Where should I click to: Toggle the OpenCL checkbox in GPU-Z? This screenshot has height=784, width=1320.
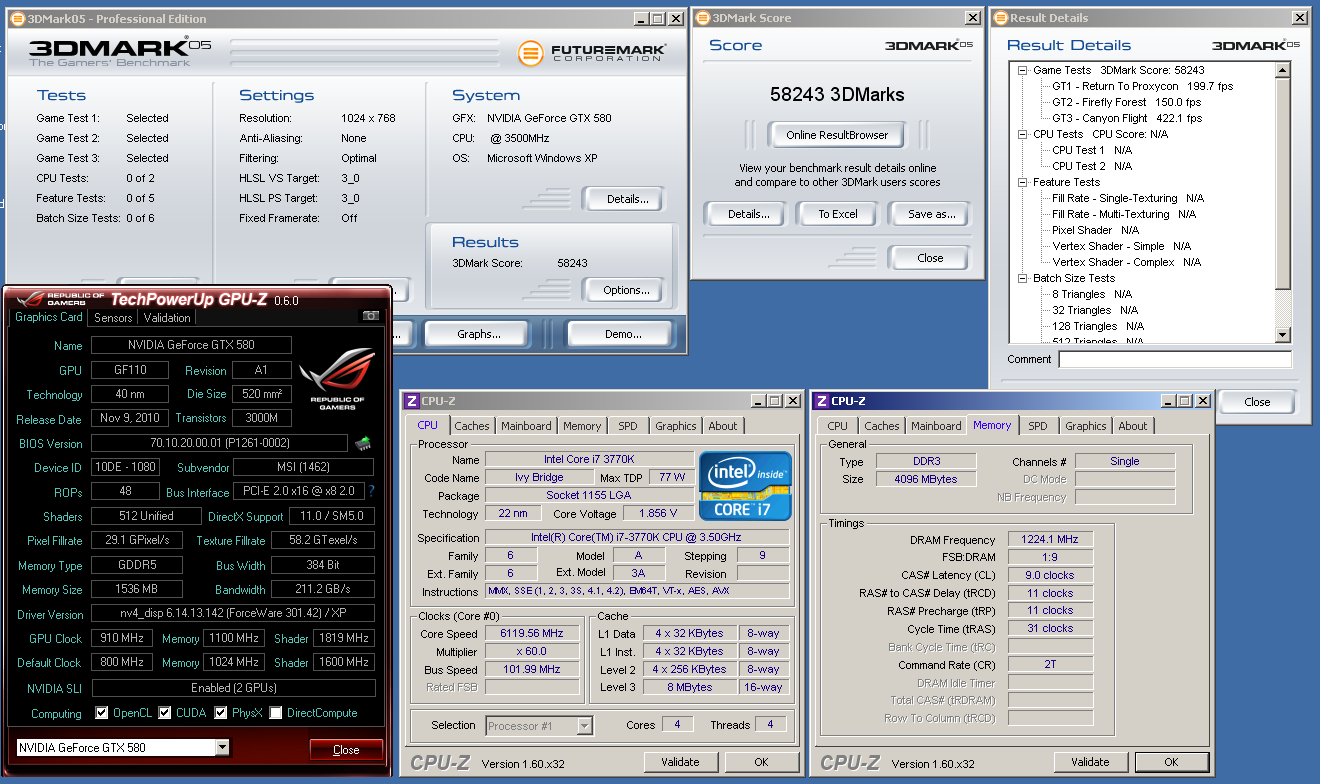101,713
